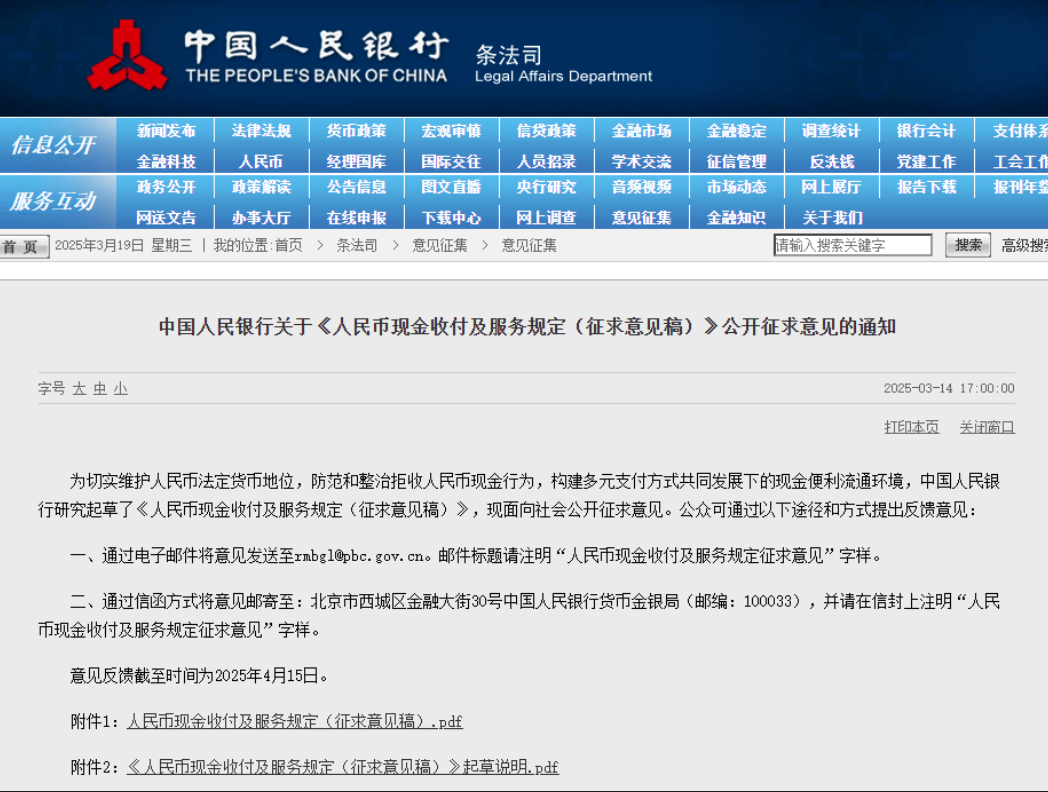Set font size to 大 (large)
The height and width of the screenshot is (792, 1048).
point(79,389)
